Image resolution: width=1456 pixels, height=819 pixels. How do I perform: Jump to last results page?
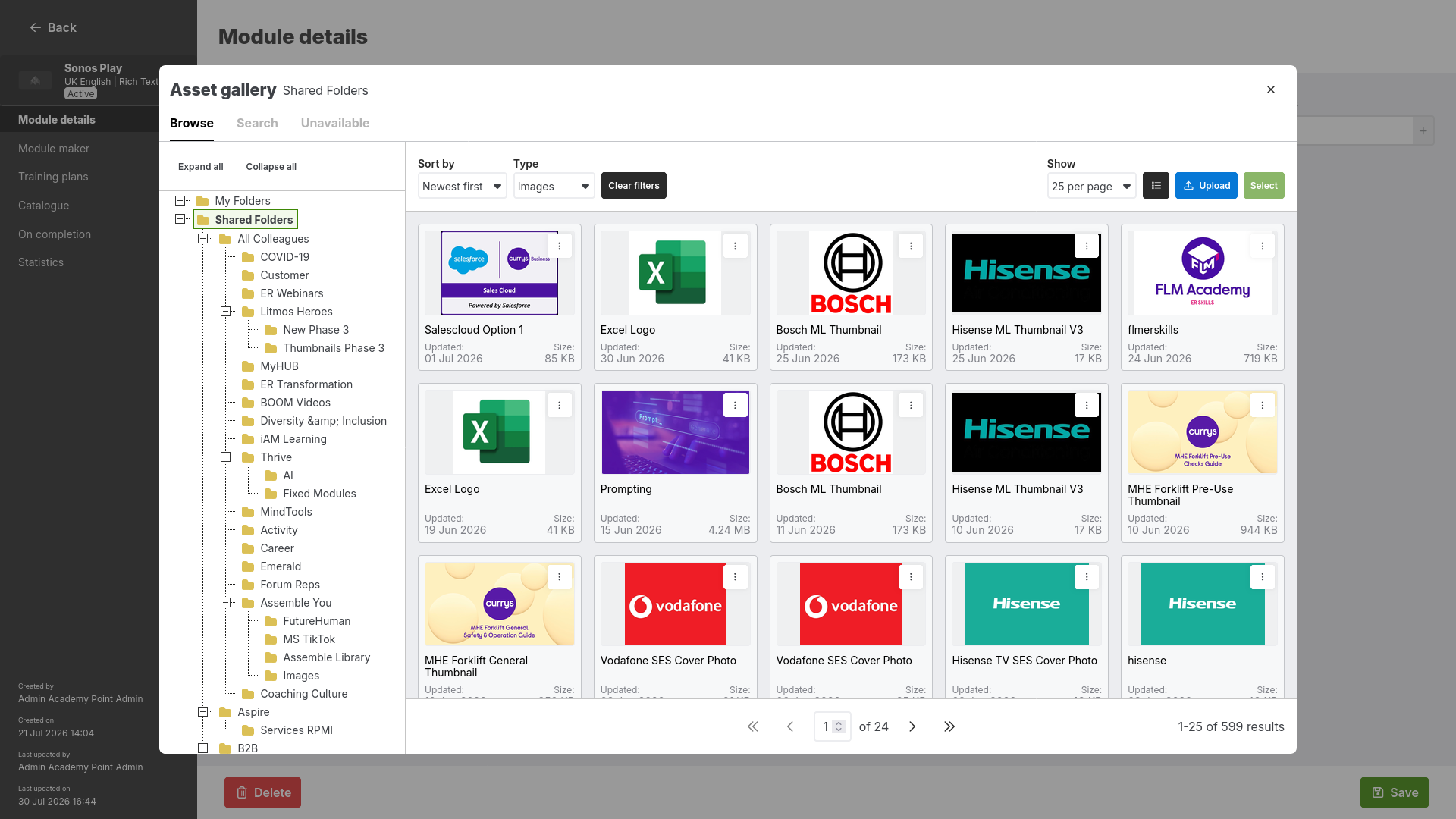[x=949, y=726]
